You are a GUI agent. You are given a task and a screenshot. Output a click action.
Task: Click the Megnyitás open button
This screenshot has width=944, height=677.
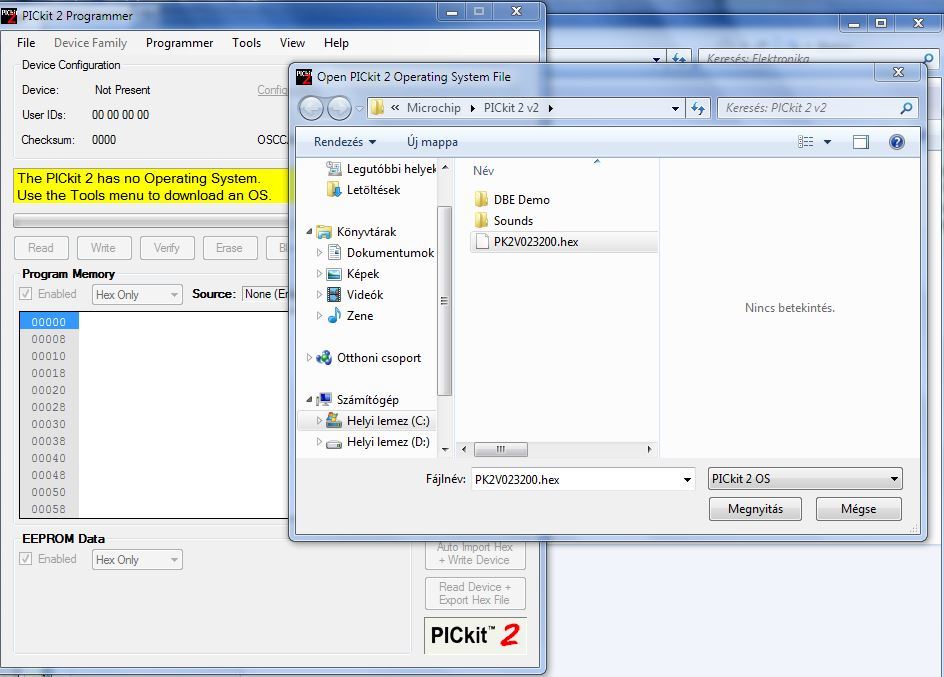pos(755,509)
